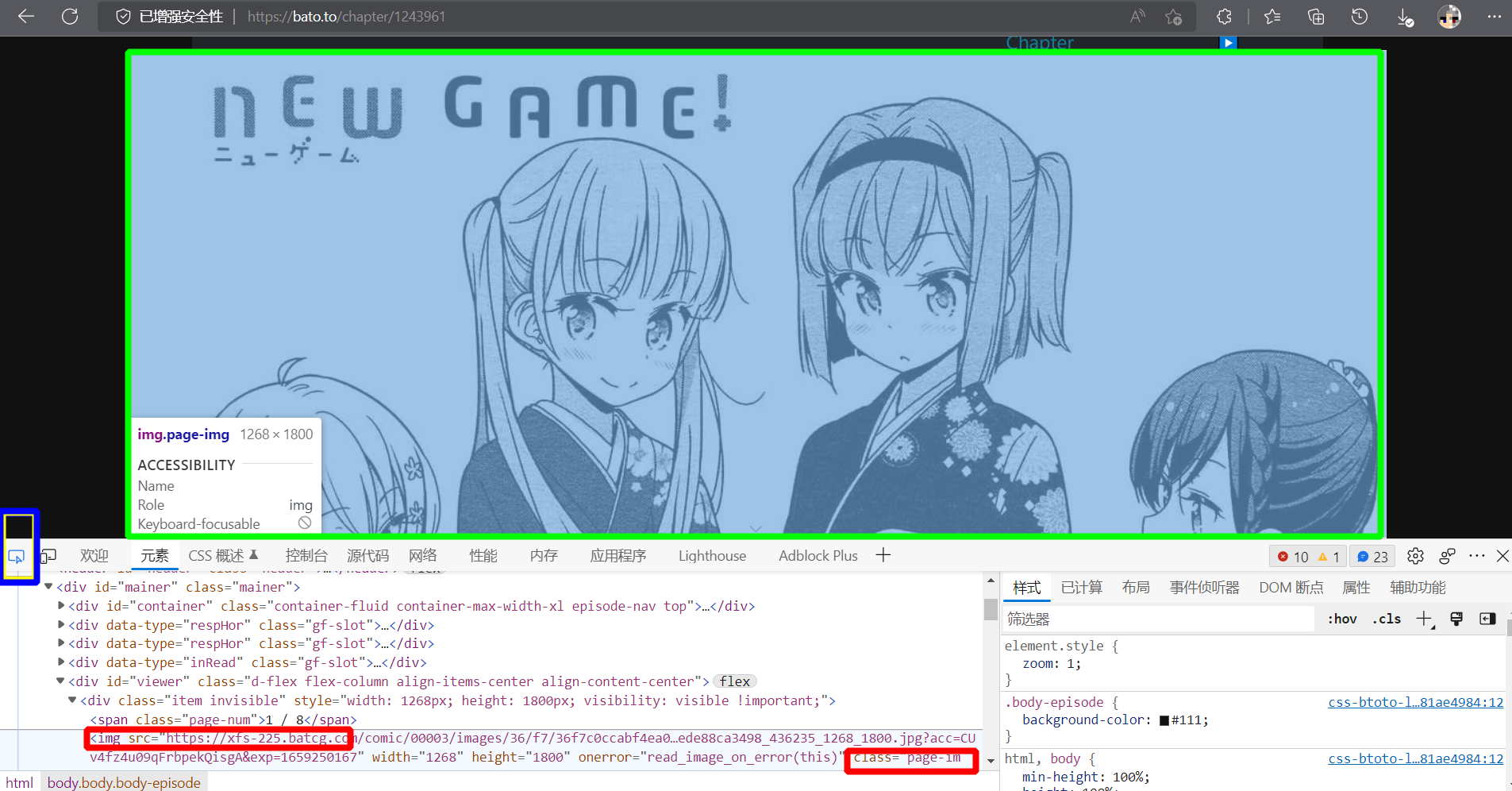
Task: Select the 事件侦听器 sub-tab
Action: pyautogui.click(x=1204, y=588)
